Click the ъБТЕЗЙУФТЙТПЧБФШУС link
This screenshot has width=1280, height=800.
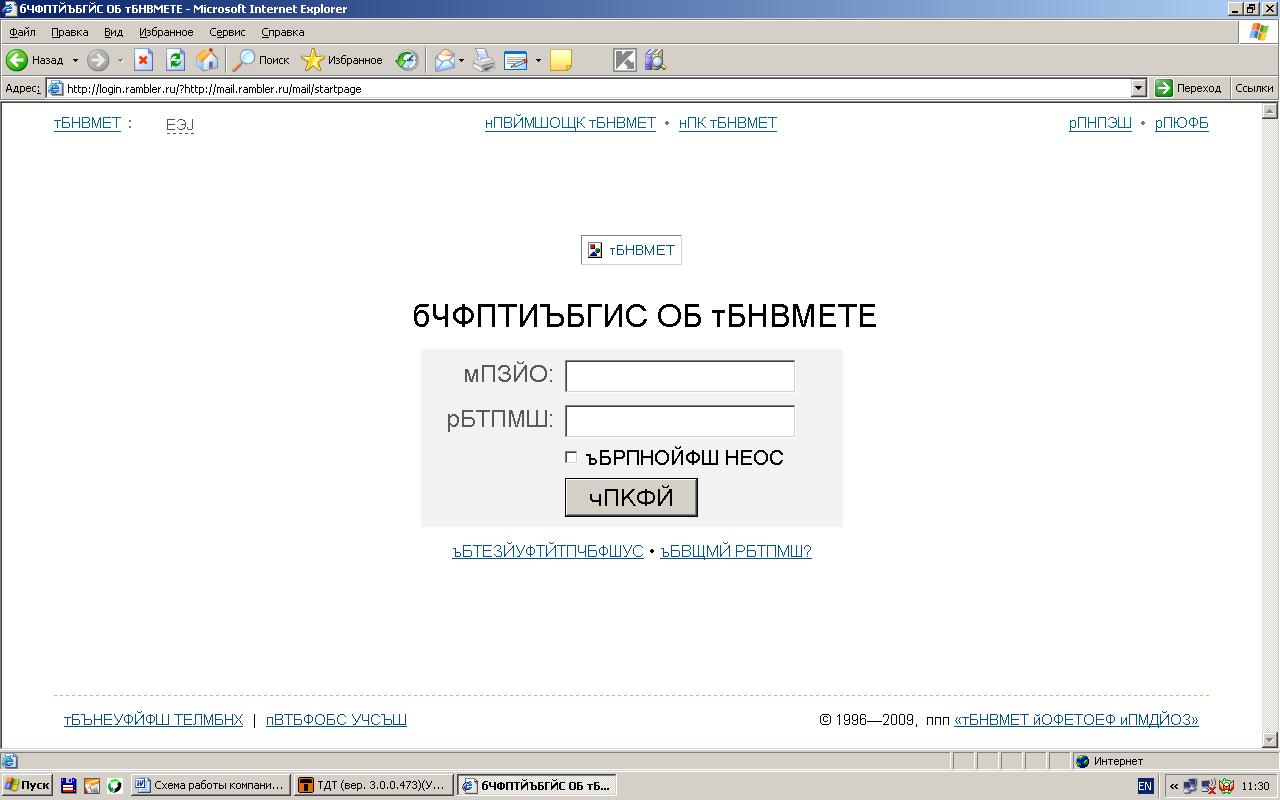(548, 551)
